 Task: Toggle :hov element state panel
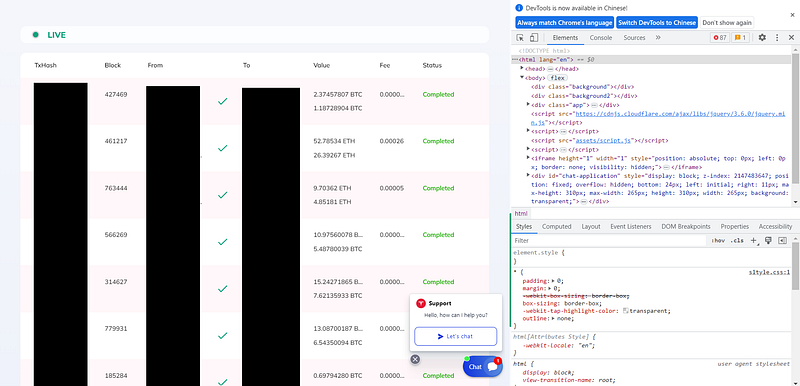tap(718, 241)
